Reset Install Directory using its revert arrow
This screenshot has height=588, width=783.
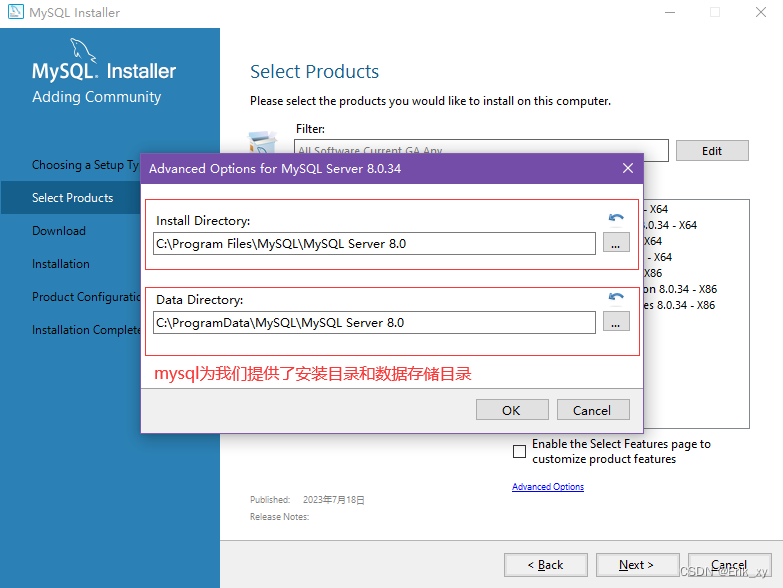pyautogui.click(x=616, y=218)
